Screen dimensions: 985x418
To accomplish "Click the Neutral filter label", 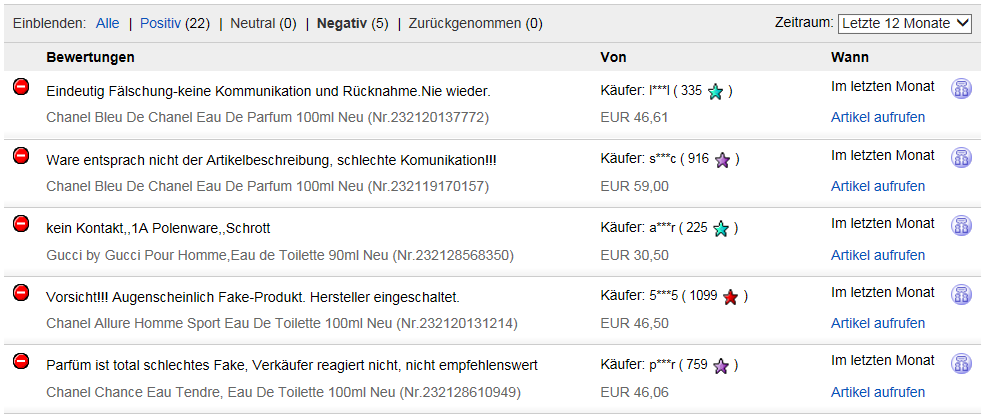I will point(253,24).
